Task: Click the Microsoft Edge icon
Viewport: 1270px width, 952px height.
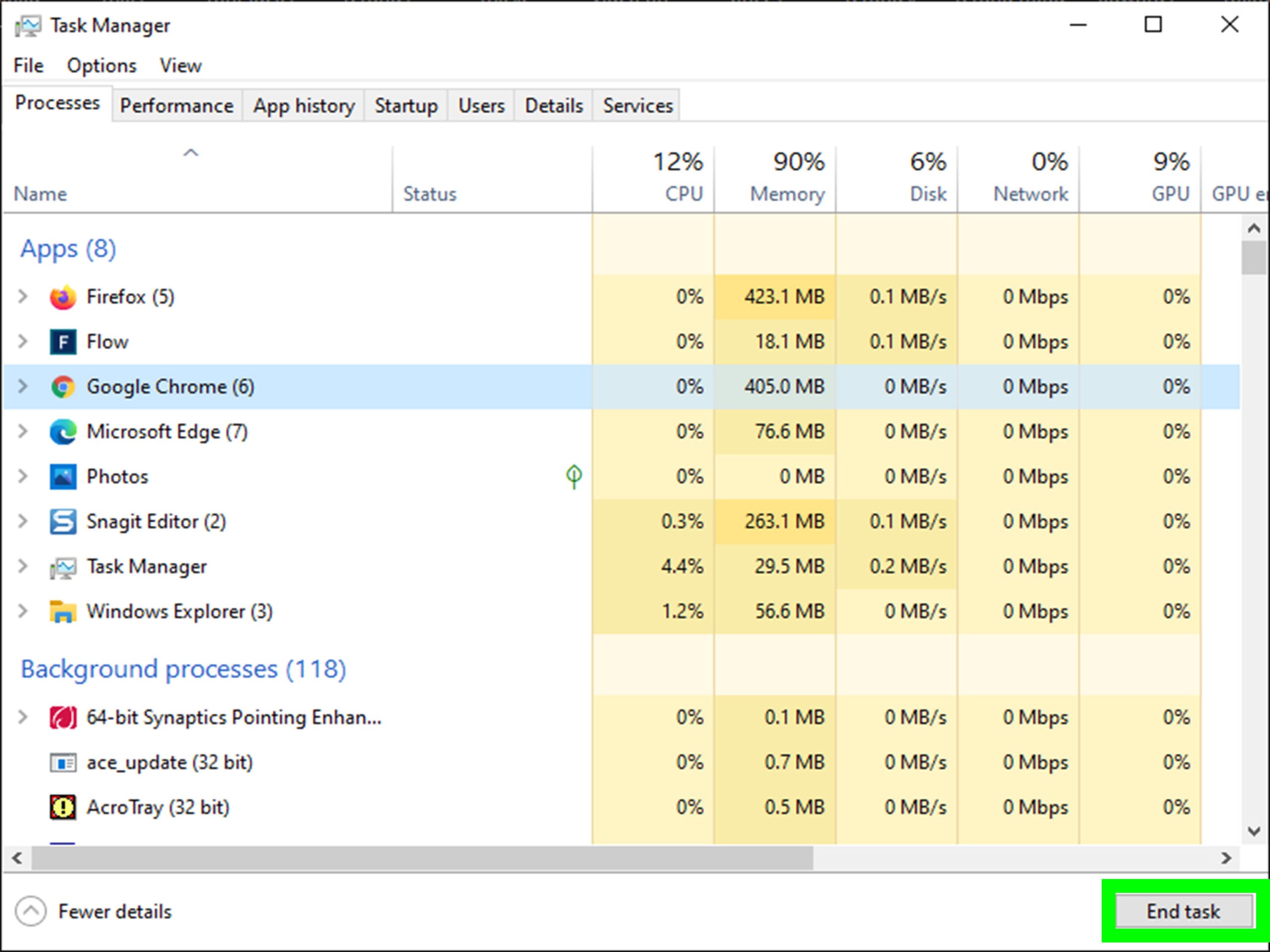Action: [63, 431]
